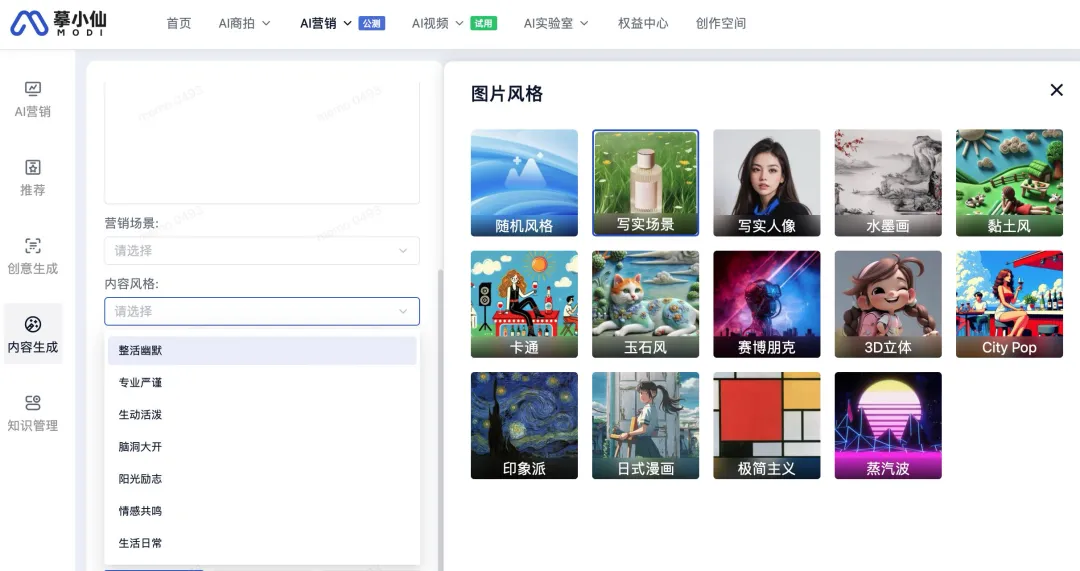Go to the 首页 page
The height and width of the screenshot is (571, 1080).
click(178, 23)
